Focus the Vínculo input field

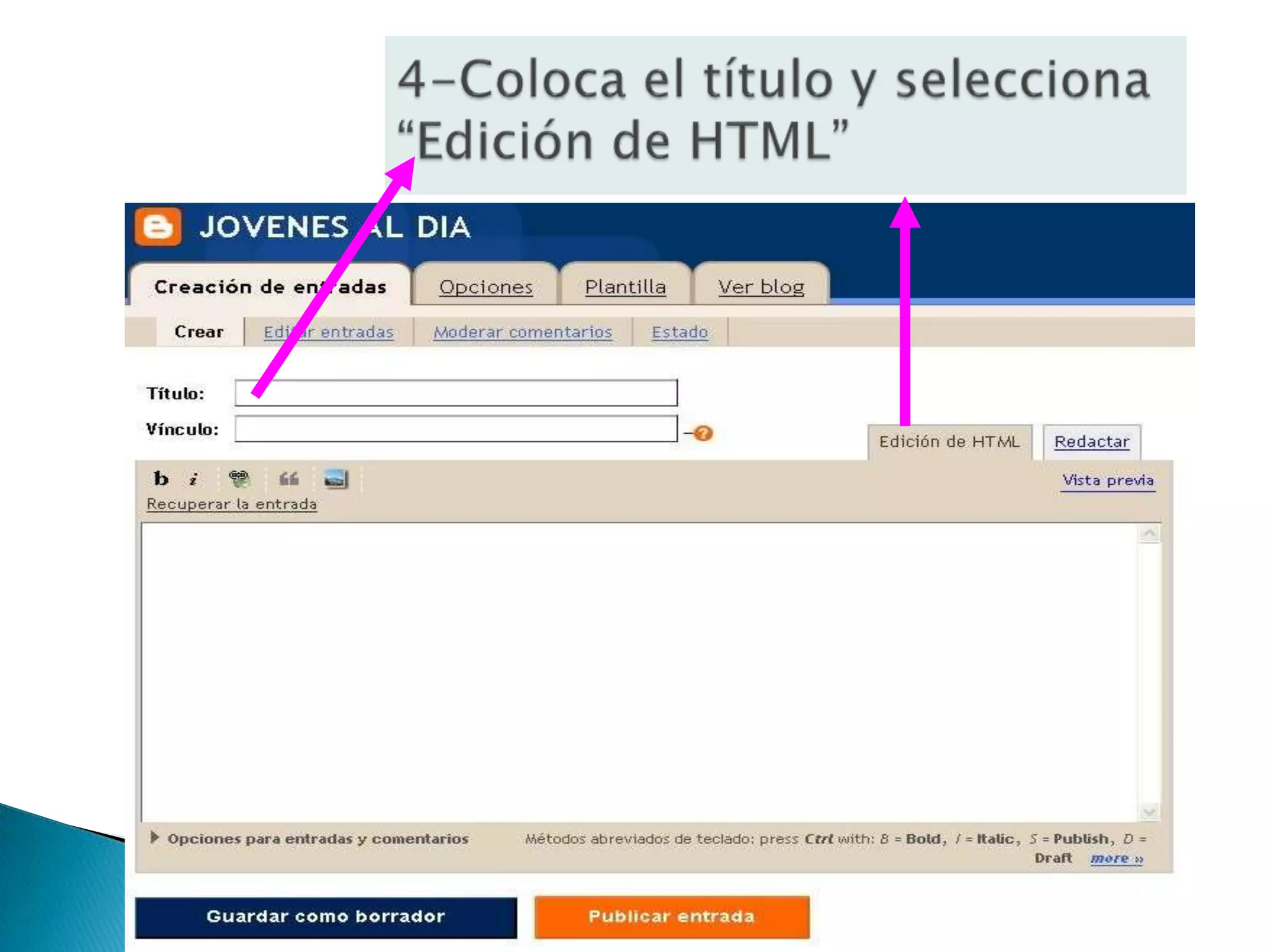(456, 429)
